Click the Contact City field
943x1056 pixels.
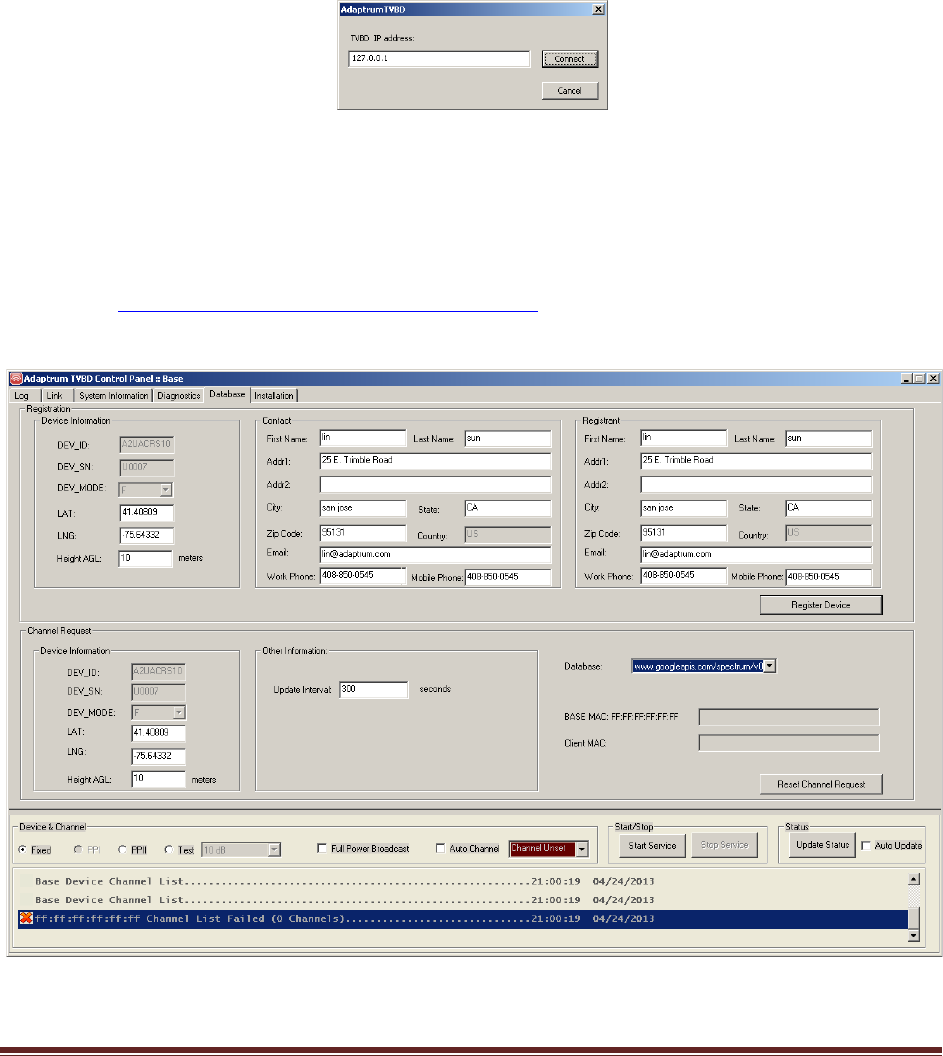point(363,508)
